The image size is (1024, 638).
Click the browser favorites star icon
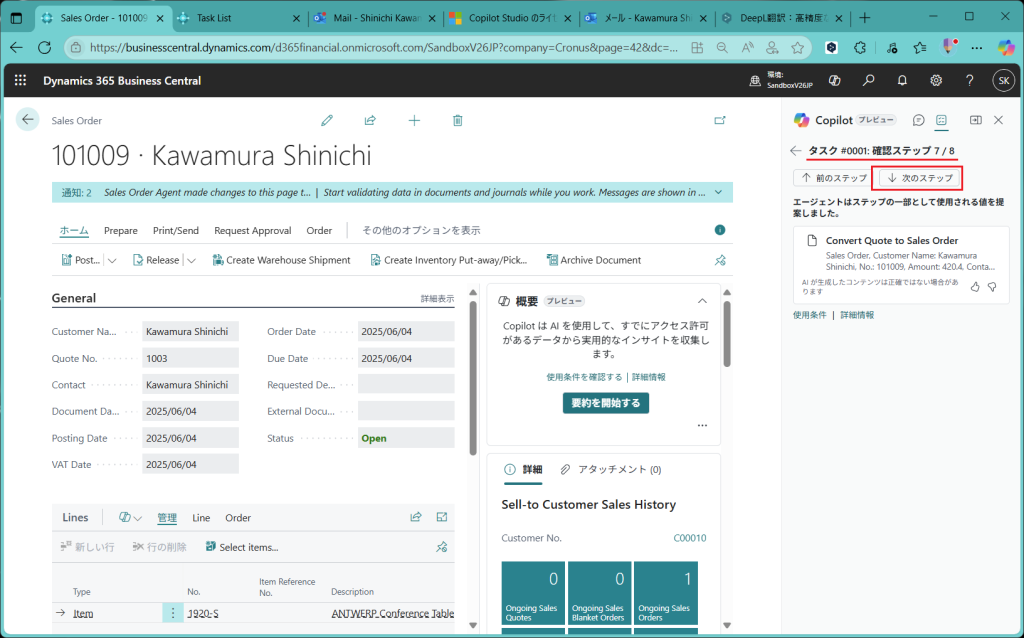(x=797, y=48)
